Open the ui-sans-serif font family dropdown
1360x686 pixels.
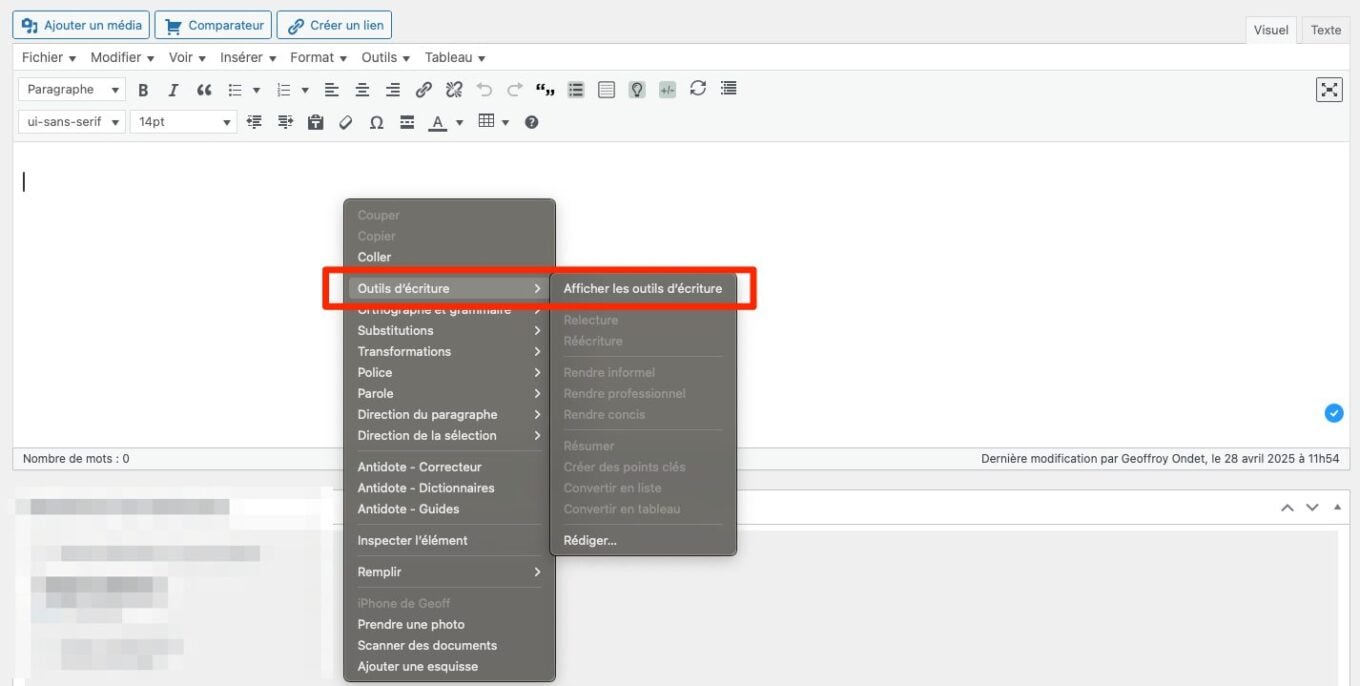[72, 122]
